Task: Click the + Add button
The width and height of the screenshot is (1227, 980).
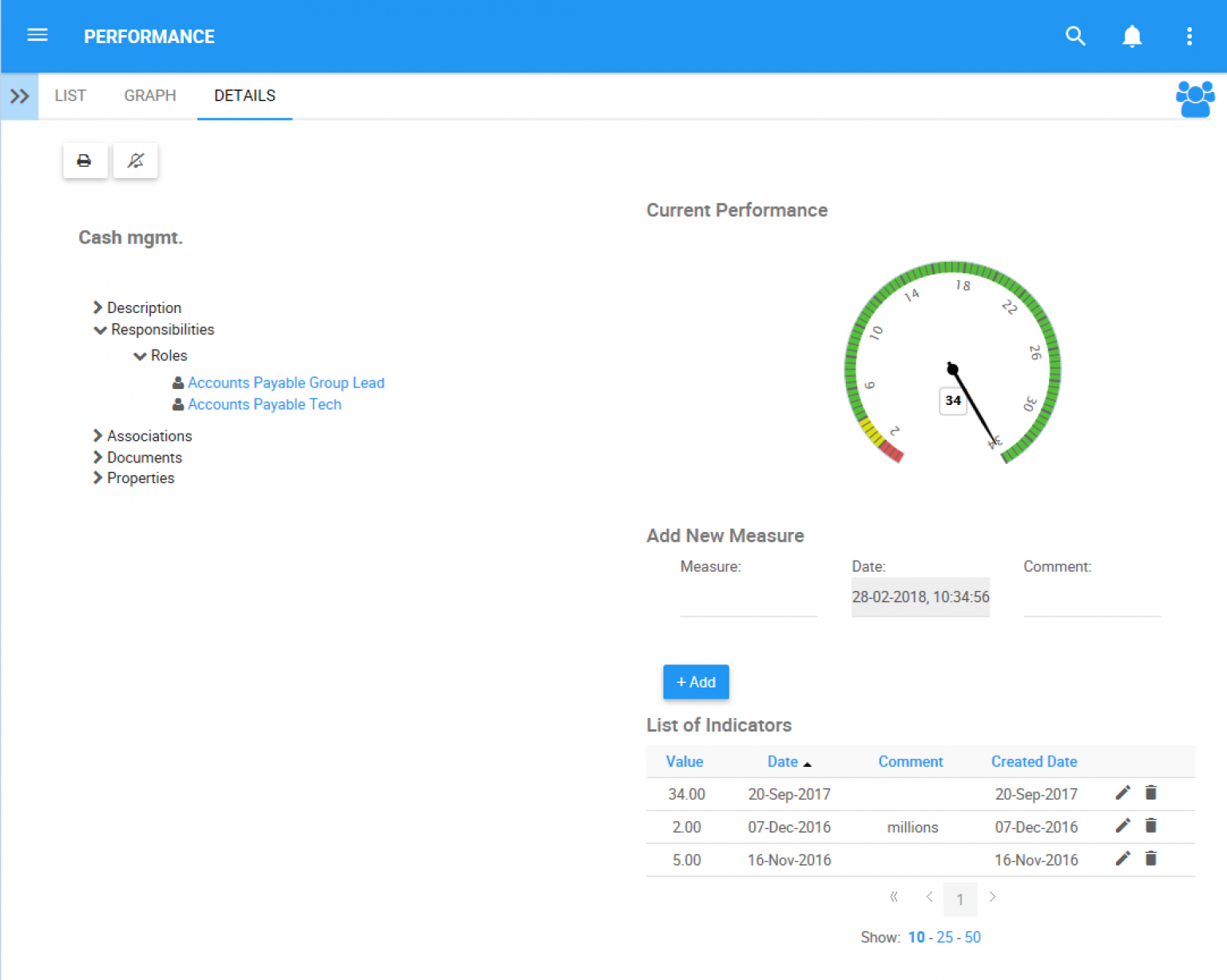Action: (695, 682)
